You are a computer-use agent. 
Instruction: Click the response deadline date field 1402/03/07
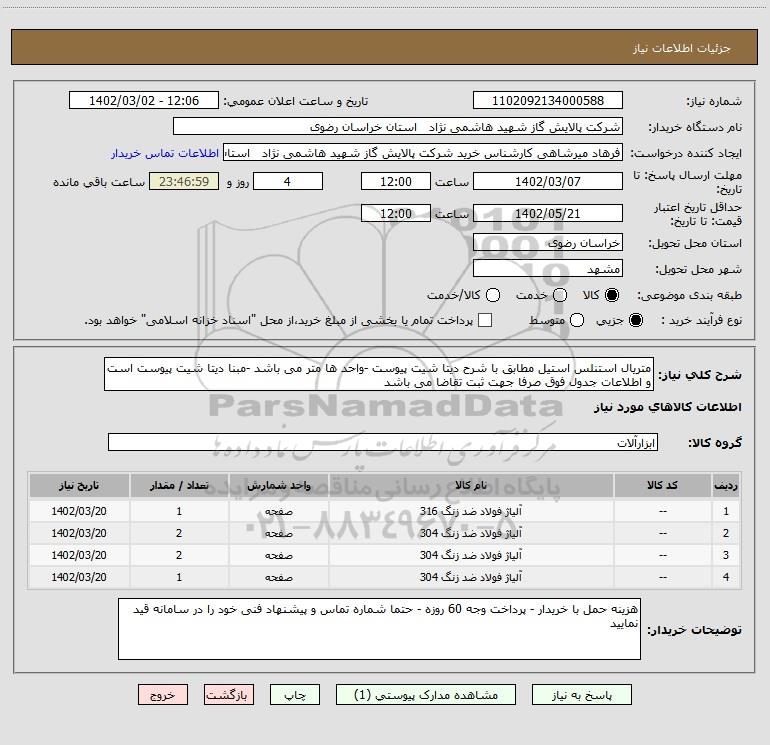pyautogui.click(x=546, y=182)
